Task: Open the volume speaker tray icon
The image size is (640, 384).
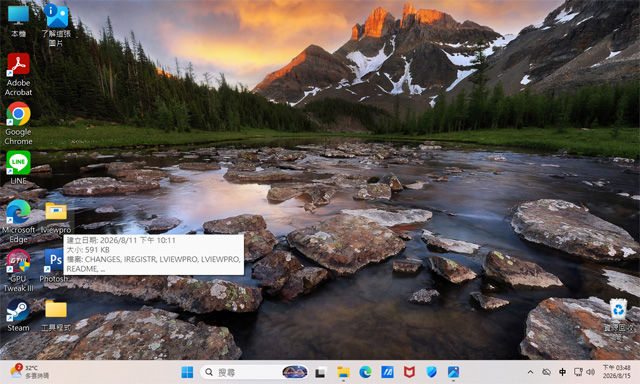Action: [x=591, y=372]
